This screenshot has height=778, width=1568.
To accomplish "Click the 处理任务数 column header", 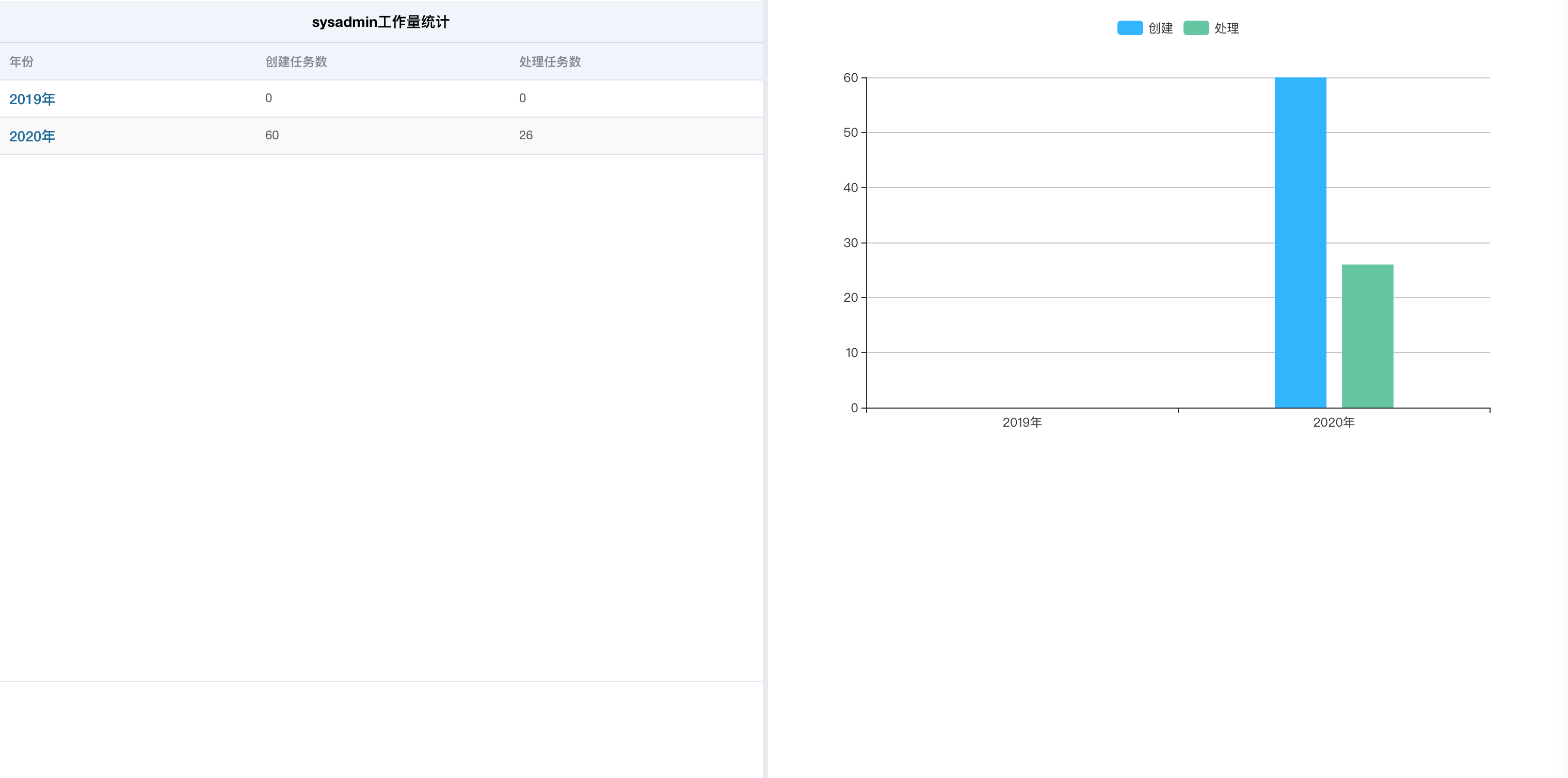I will pyautogui.click(x=550, y=61).
